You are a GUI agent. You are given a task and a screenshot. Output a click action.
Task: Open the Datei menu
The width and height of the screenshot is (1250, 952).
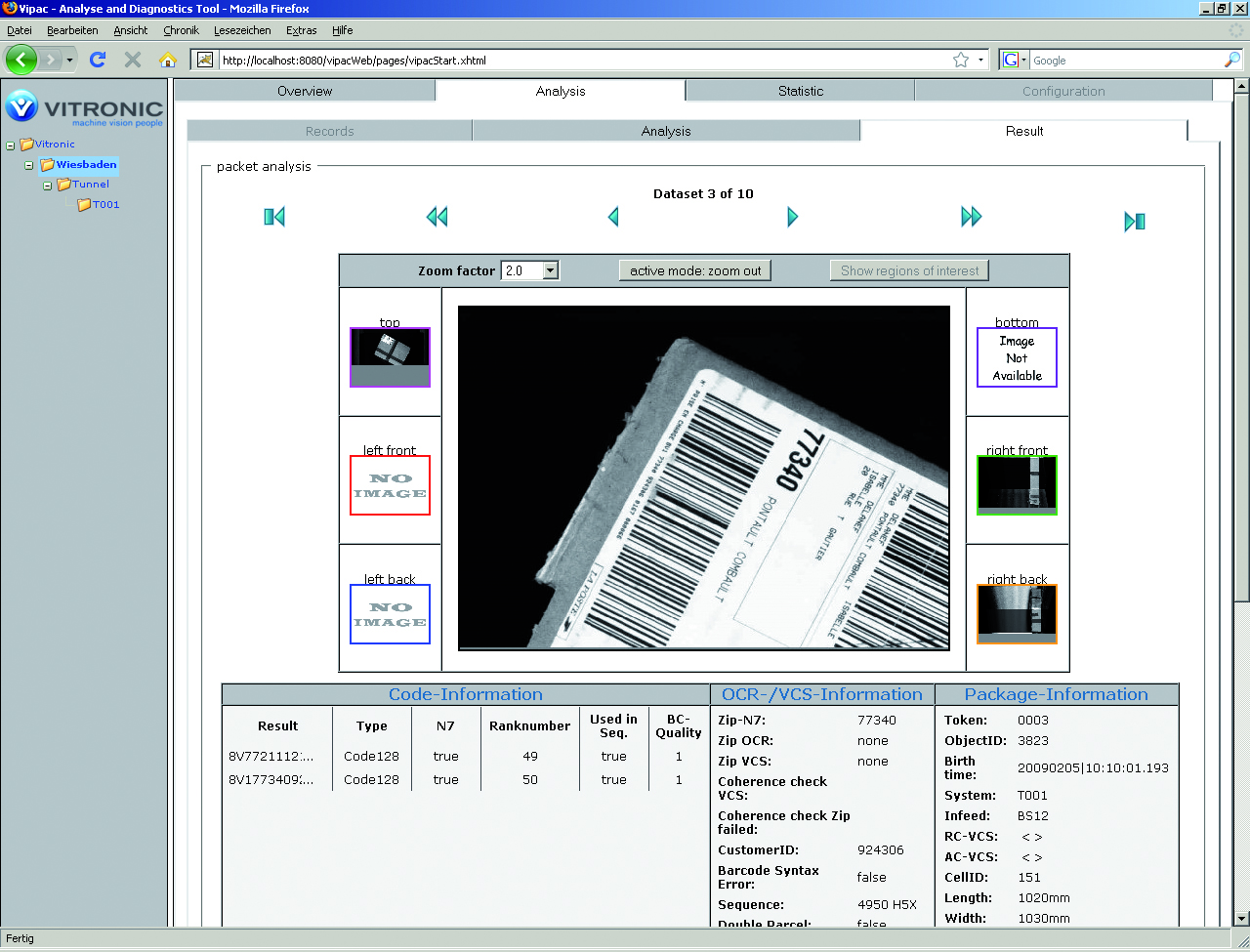pos(20,30)
